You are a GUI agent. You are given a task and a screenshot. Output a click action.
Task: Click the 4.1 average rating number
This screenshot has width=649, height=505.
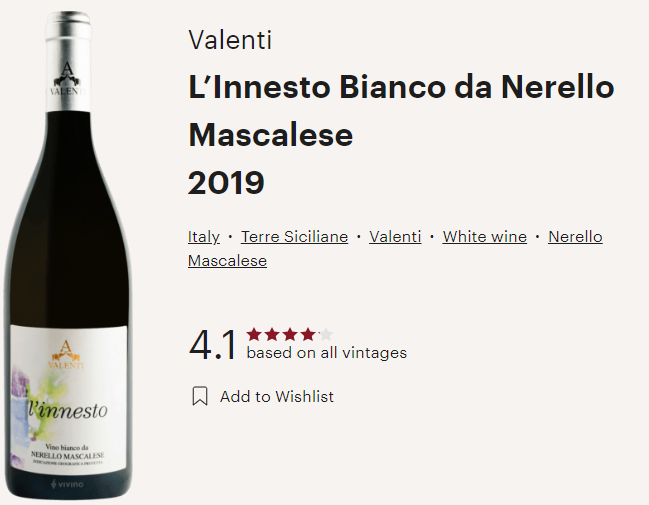click(213, 344)
